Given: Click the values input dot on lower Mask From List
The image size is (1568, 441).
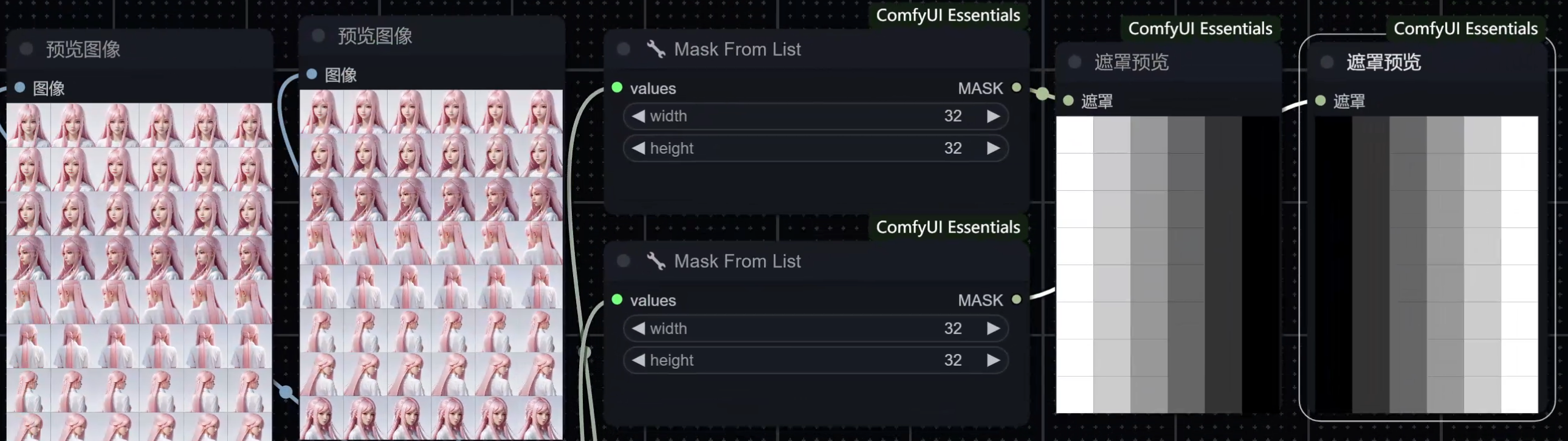Looking at the screenshot, I should 617,299.
